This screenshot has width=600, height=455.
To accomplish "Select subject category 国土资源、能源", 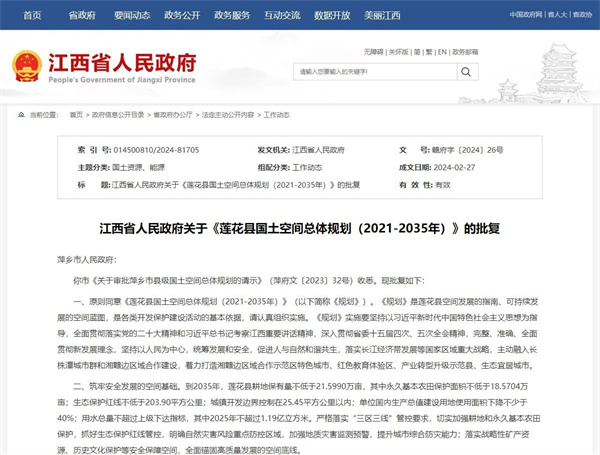I will [138, 167].
